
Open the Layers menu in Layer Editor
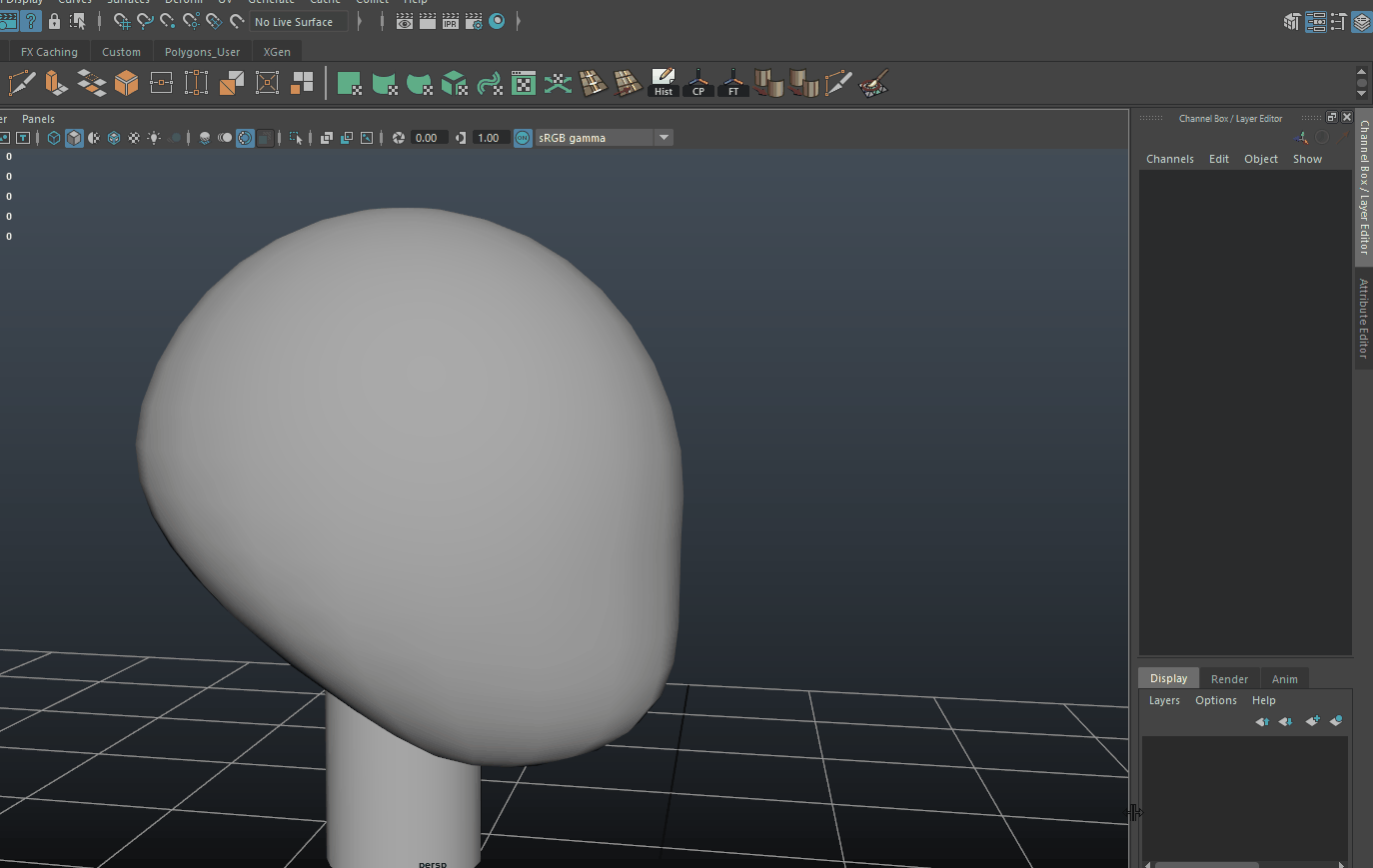(x=1164, y=700)
